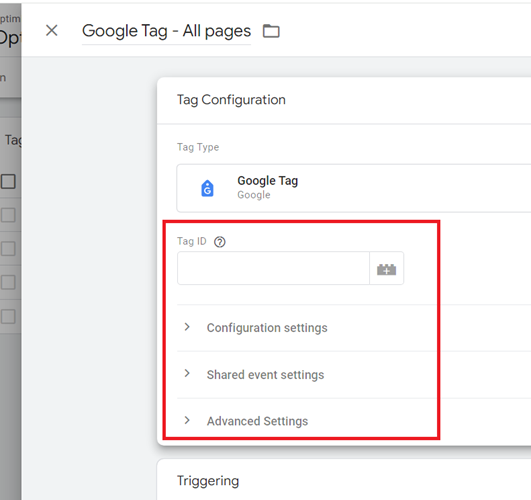
Task: Close the tag editor panel
Action: pos(51,30)
